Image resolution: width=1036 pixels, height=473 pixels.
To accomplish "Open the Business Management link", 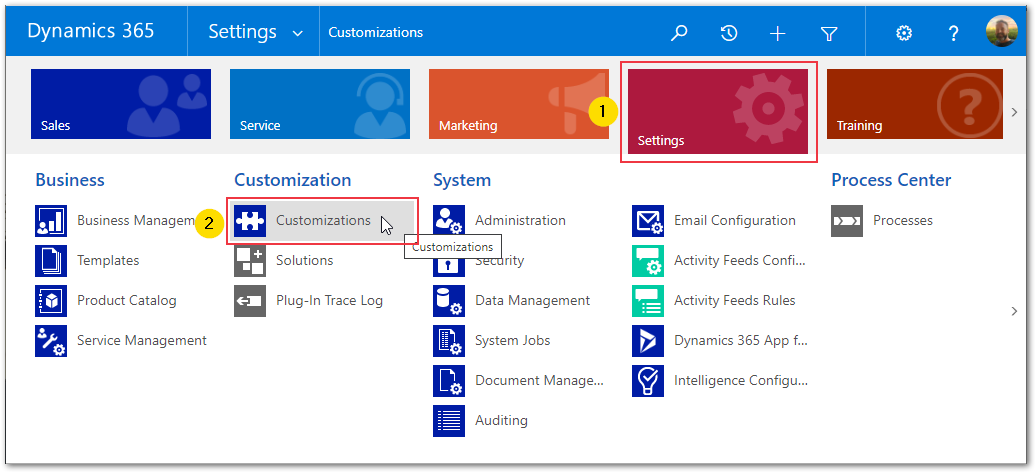I will coord(135,221).
